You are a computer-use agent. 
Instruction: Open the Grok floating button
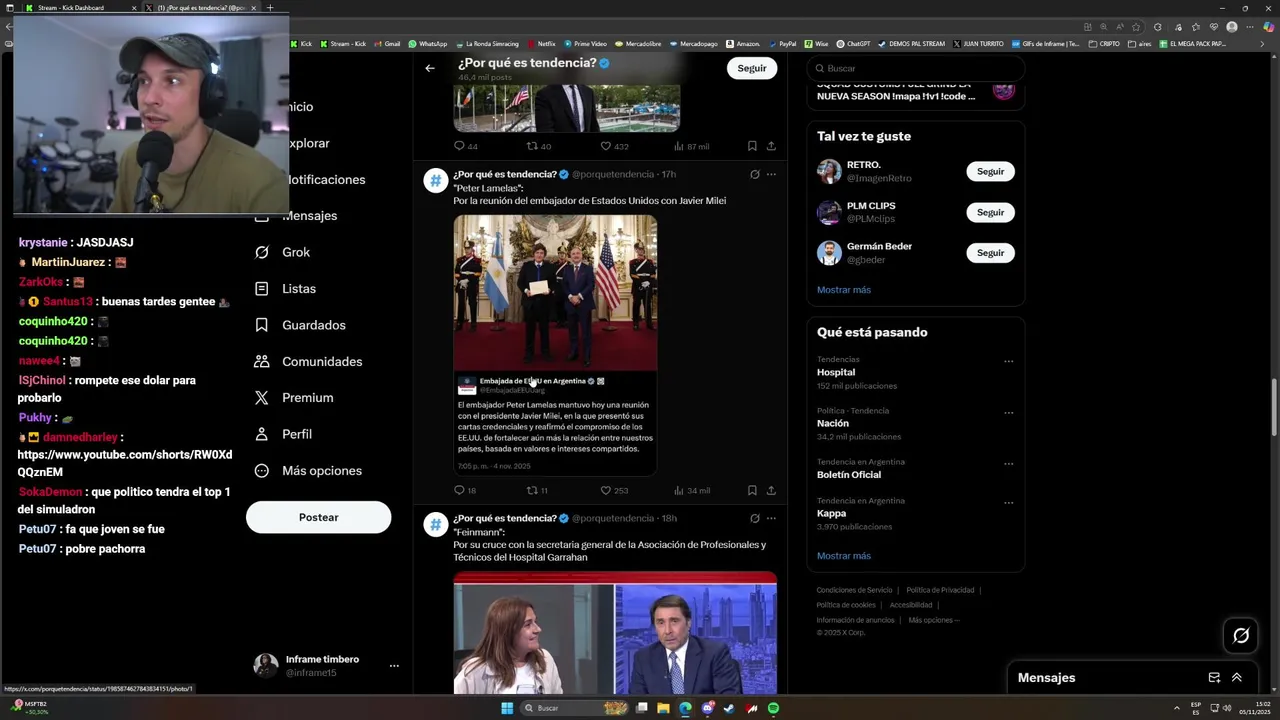pyautogui.click(x=1241, y=635)
